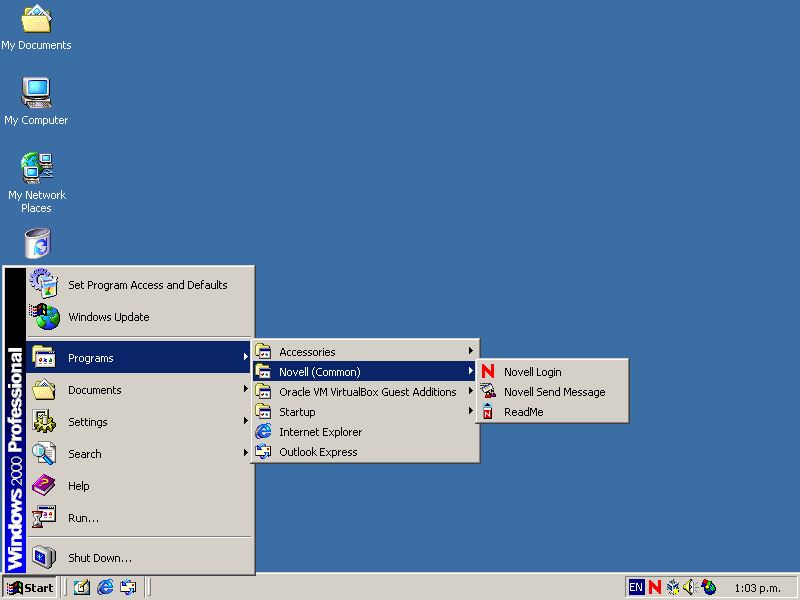Open Novell Send Message

coord(553,391)
